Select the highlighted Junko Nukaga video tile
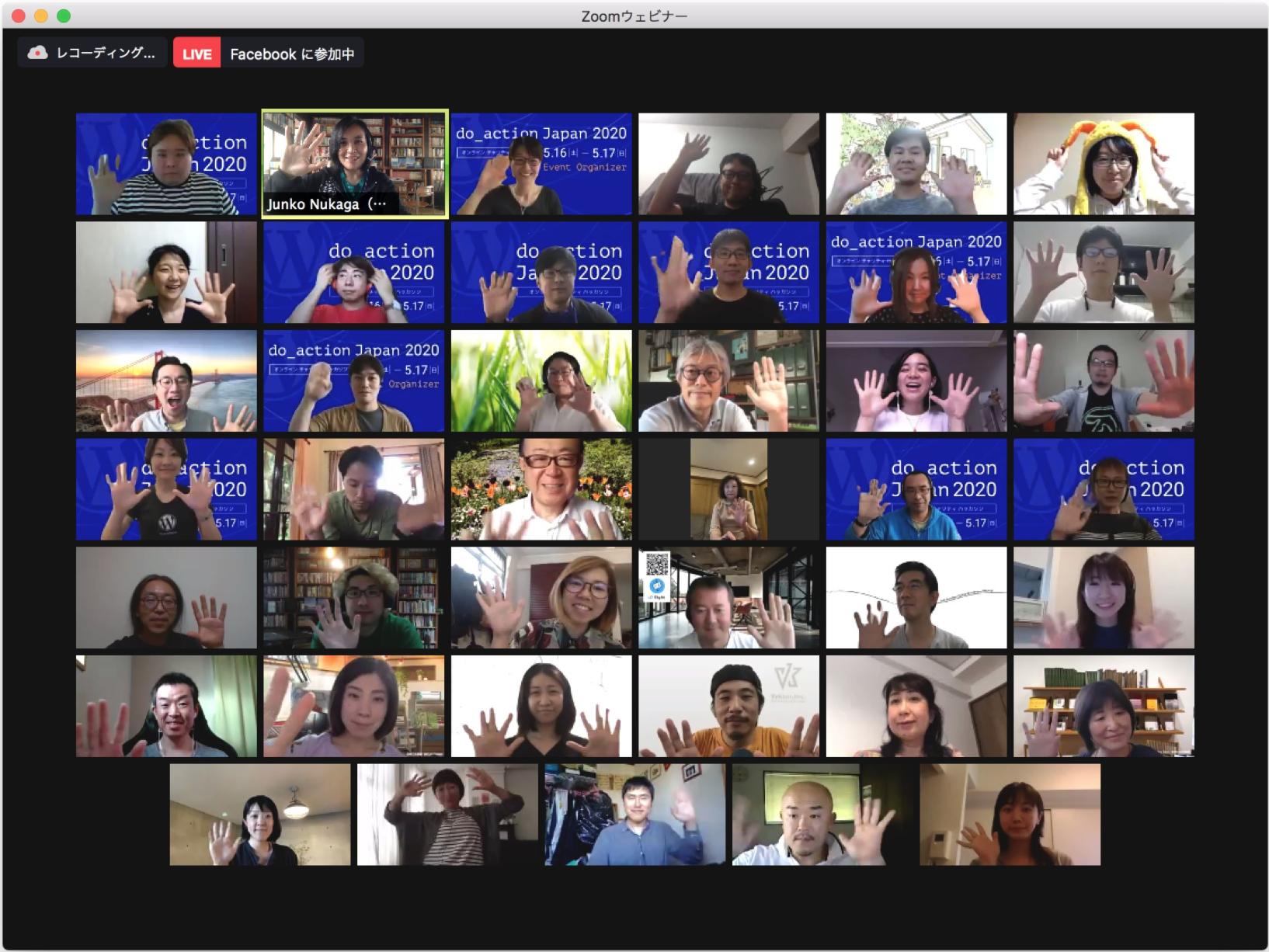Screen dimensions: 1269x952 coord(354,164)
